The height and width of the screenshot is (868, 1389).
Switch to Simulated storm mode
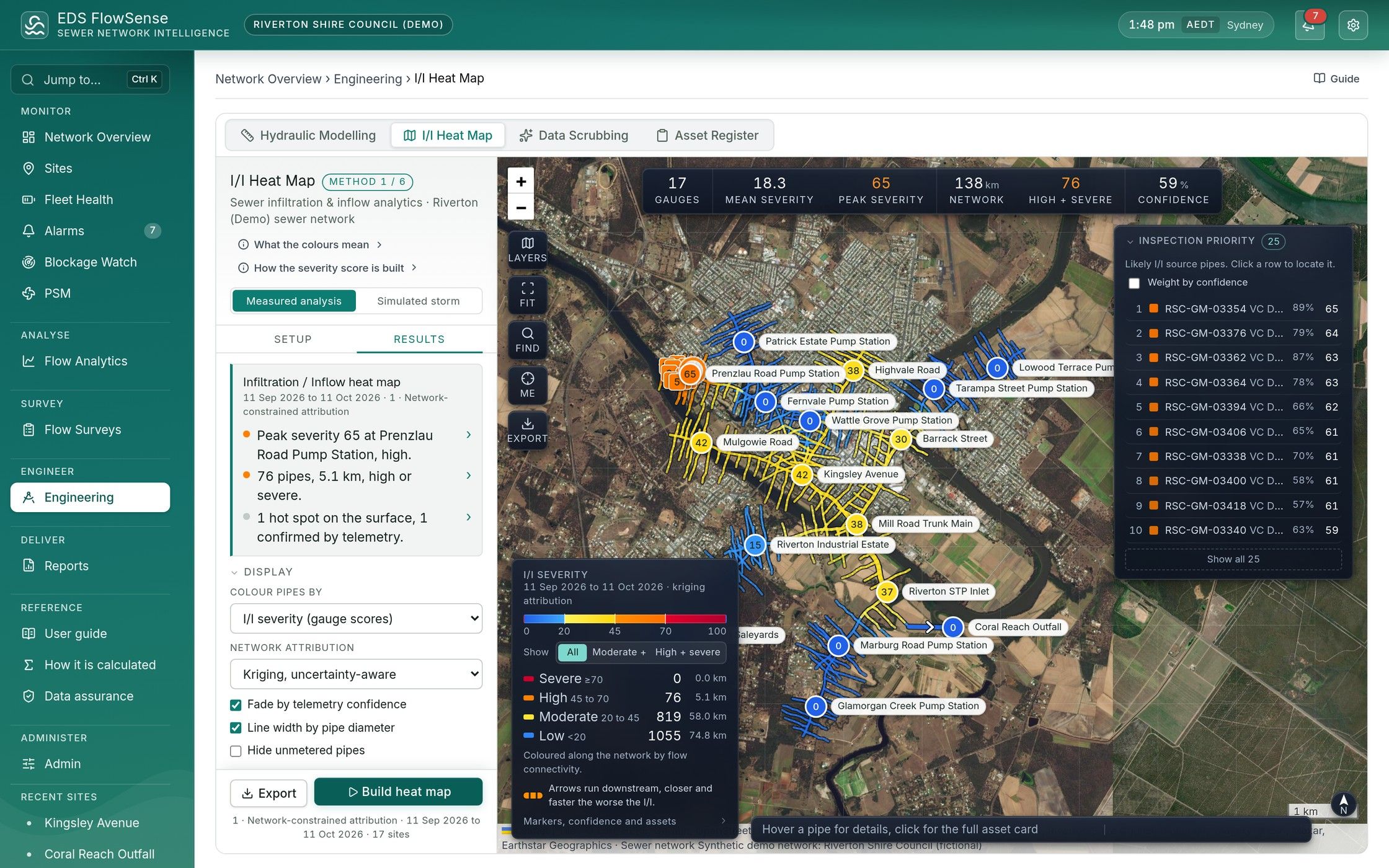419,301
